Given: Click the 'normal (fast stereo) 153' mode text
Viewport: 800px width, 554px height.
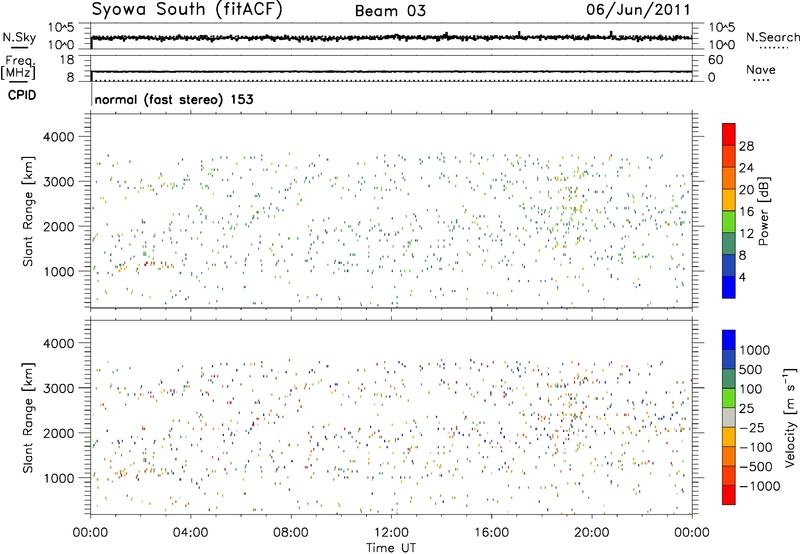Looking at the screenshot, I should click(174, 99).
